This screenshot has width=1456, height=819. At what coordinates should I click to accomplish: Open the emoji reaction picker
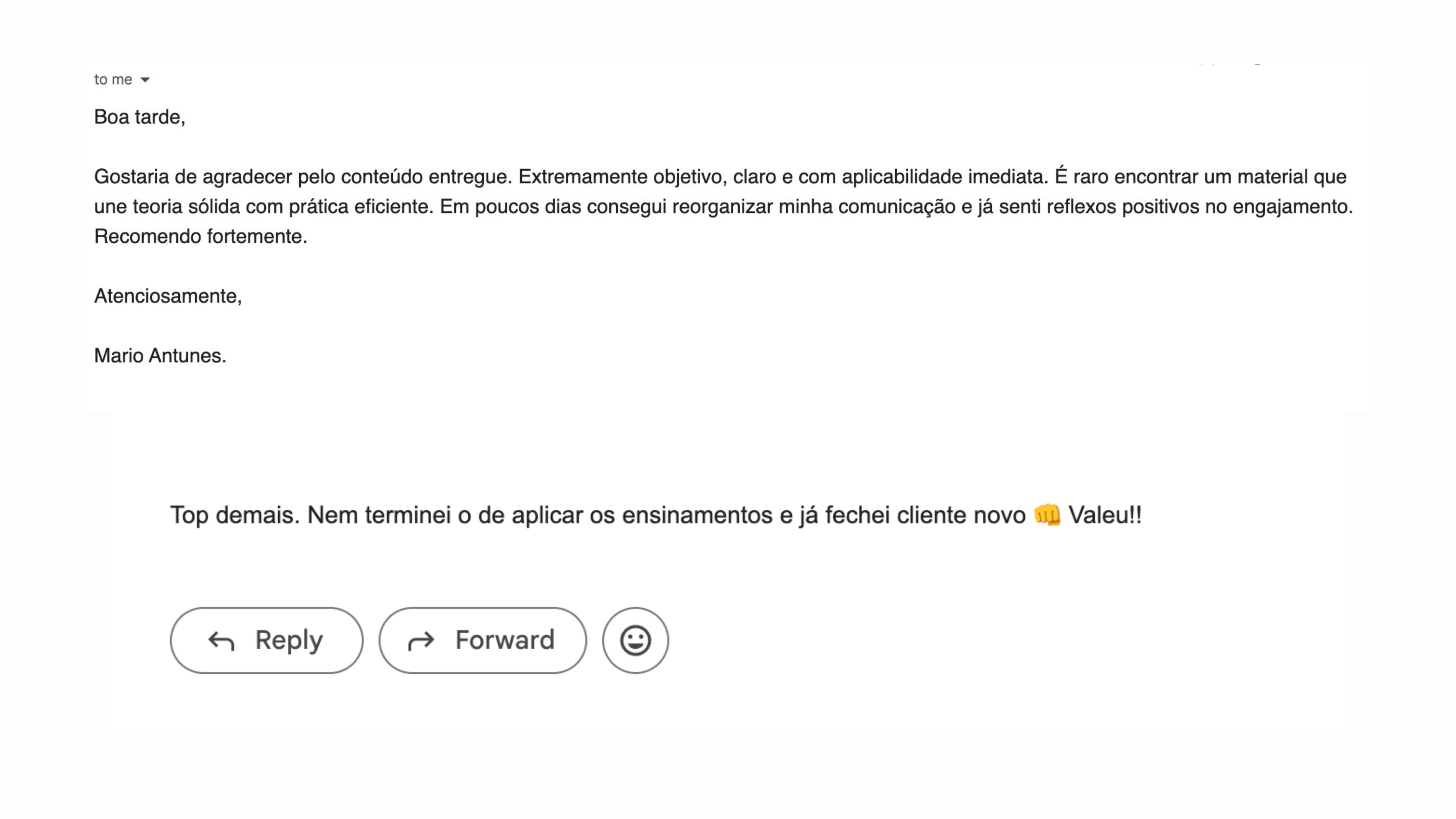[635, 640]
